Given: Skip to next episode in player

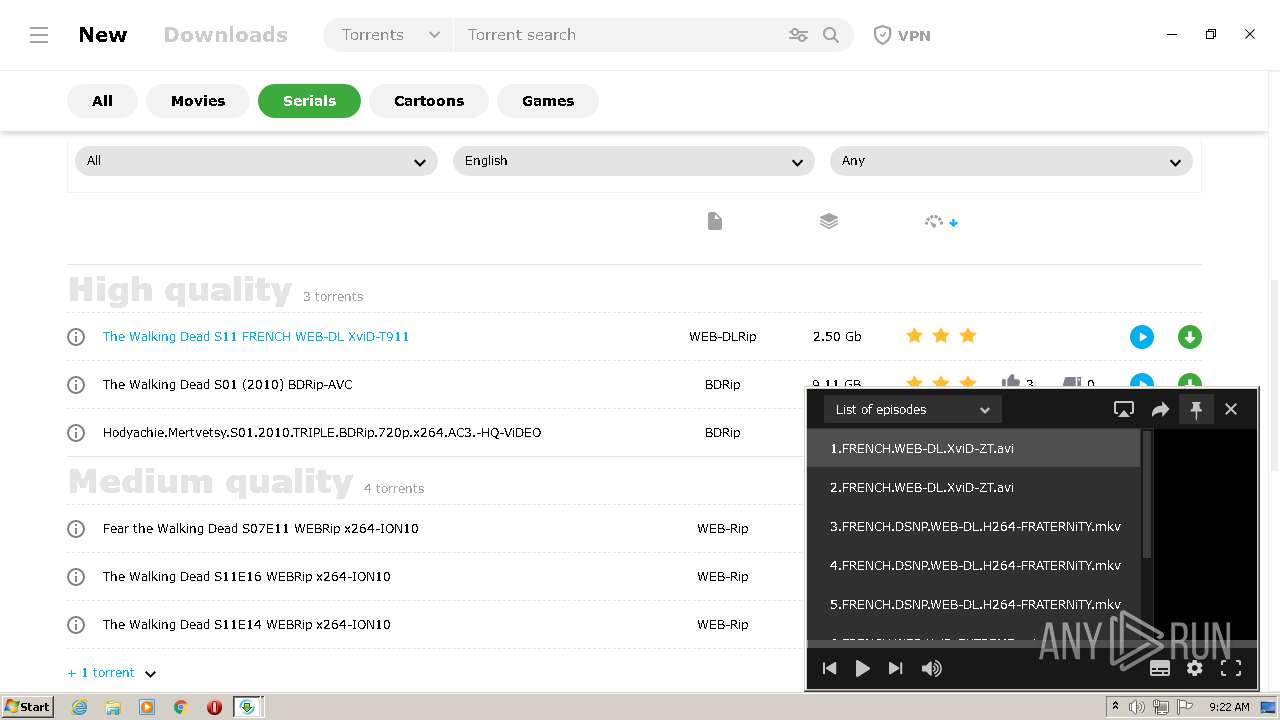Looking at the screenshot, I should pyautogui.click(x=896, y=668).
